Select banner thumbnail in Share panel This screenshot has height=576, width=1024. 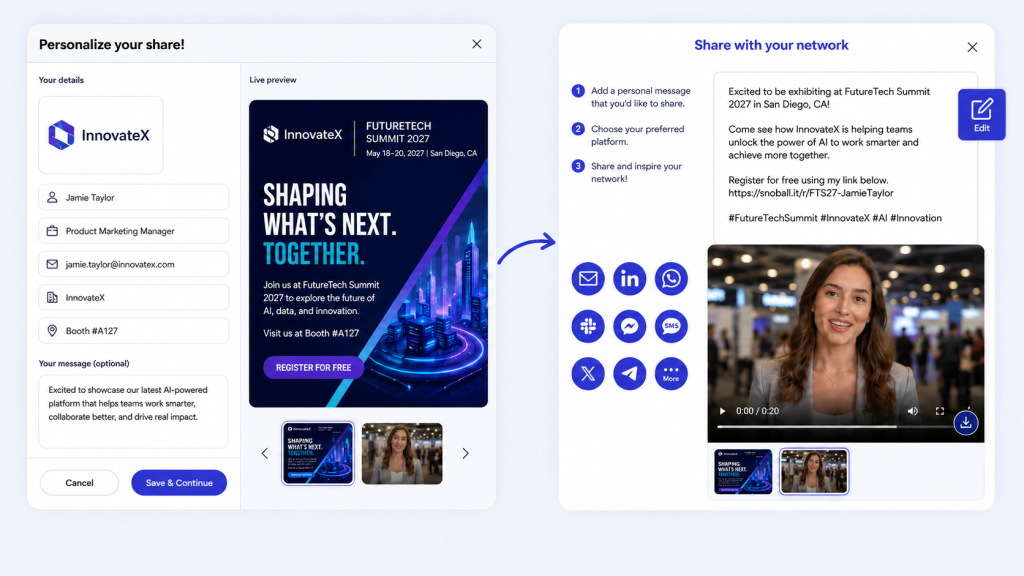click(x=743, y=472)
